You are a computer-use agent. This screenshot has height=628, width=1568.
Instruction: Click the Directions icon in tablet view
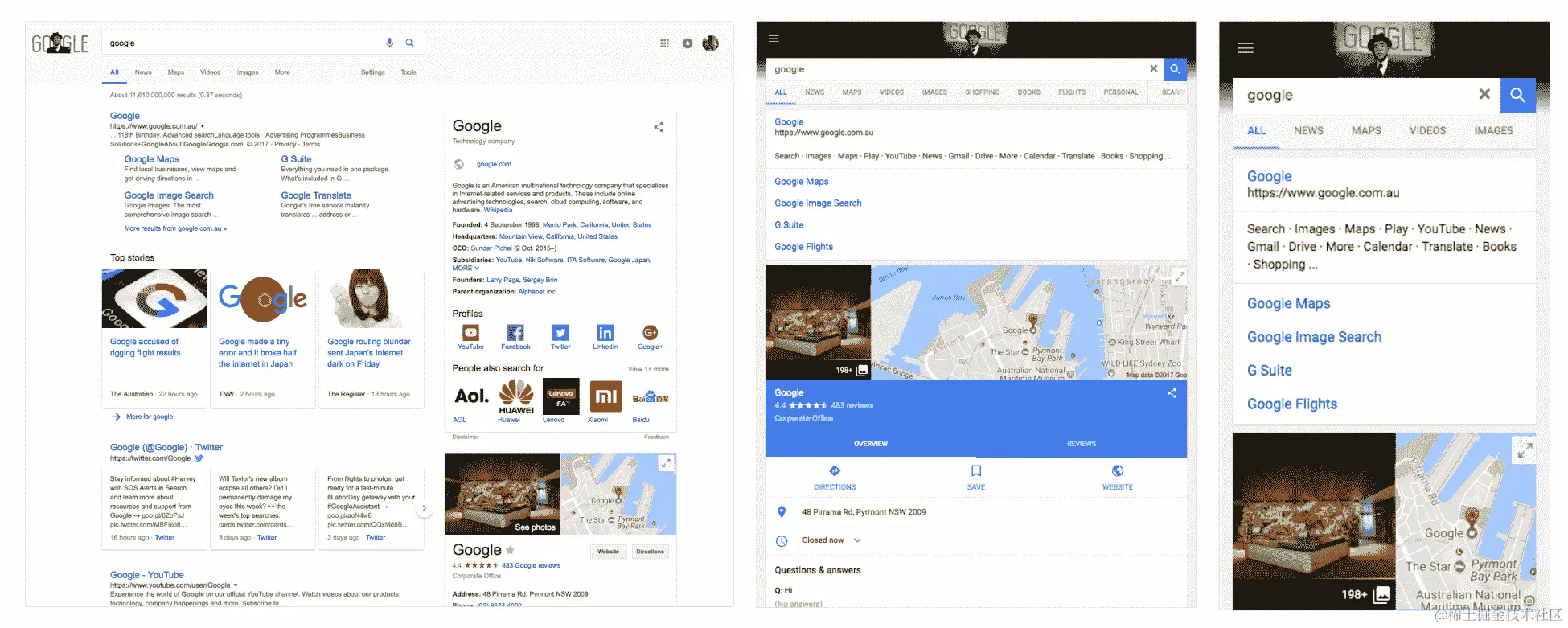[835, 471]
